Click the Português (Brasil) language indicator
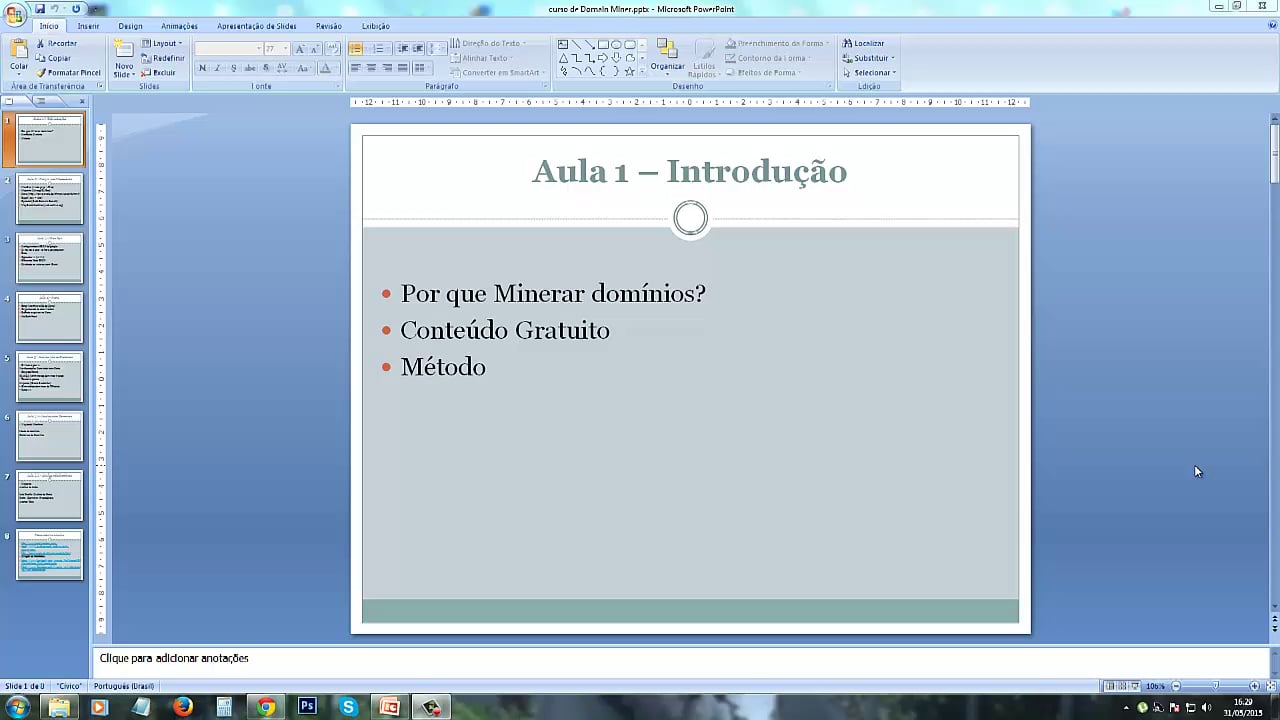This screenshot has width=1280, height=720. tap(124, 686)
